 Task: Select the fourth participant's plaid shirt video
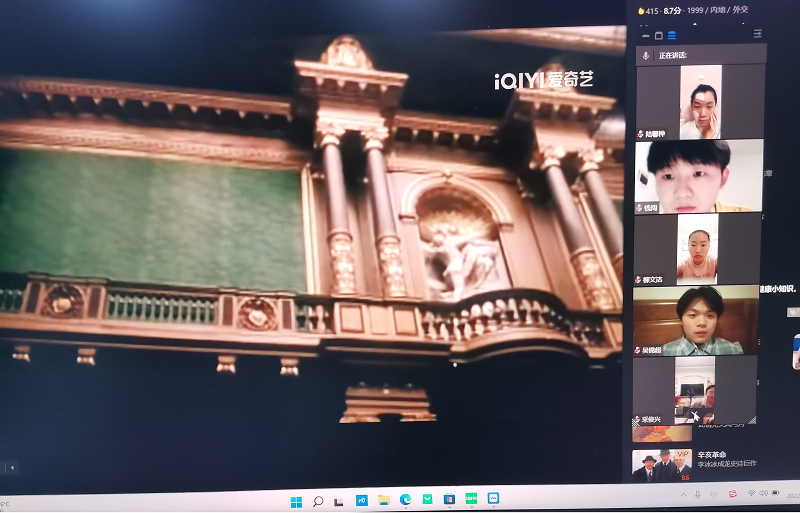tap(696, 320)
